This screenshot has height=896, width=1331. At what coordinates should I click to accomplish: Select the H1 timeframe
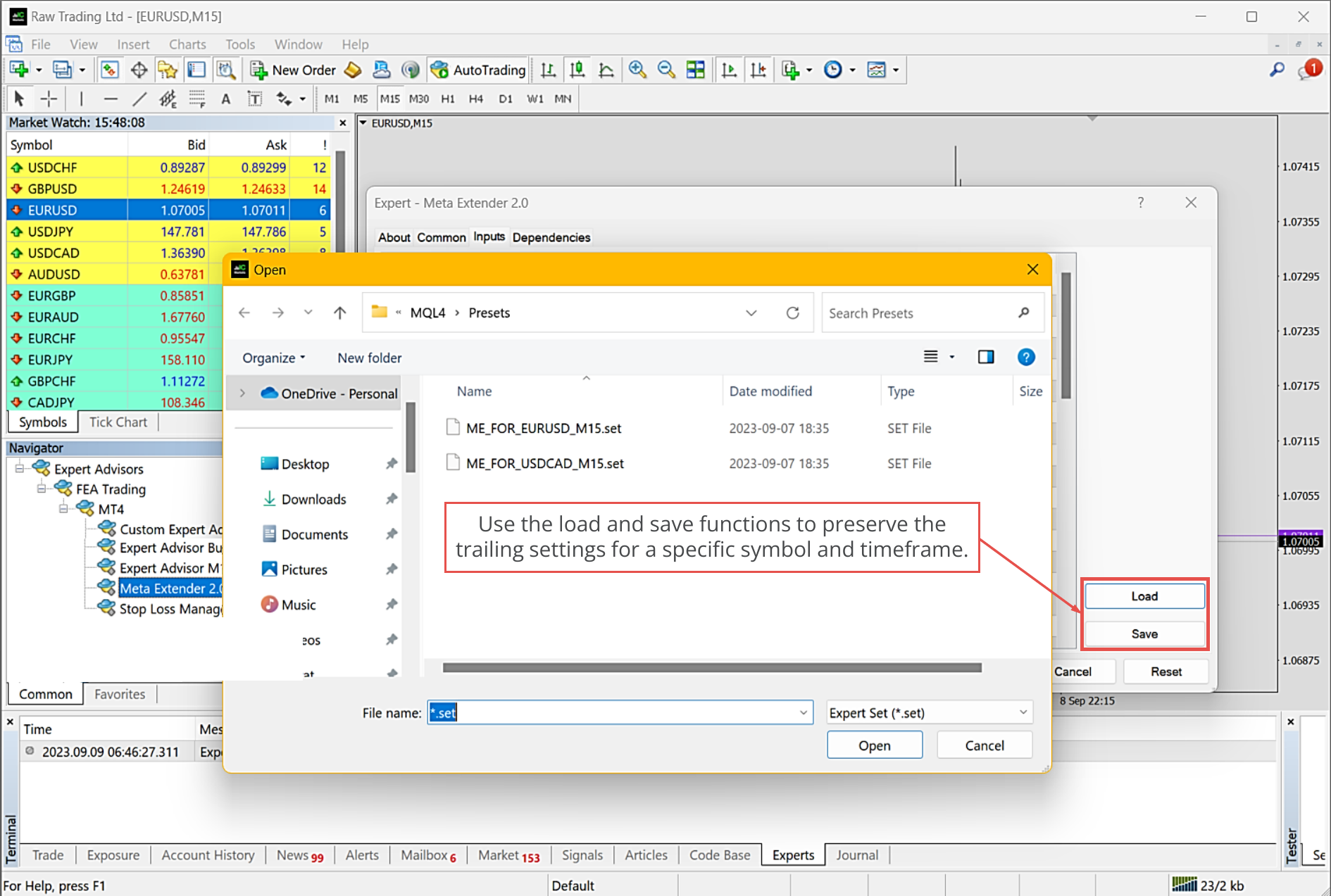(448, 99)
